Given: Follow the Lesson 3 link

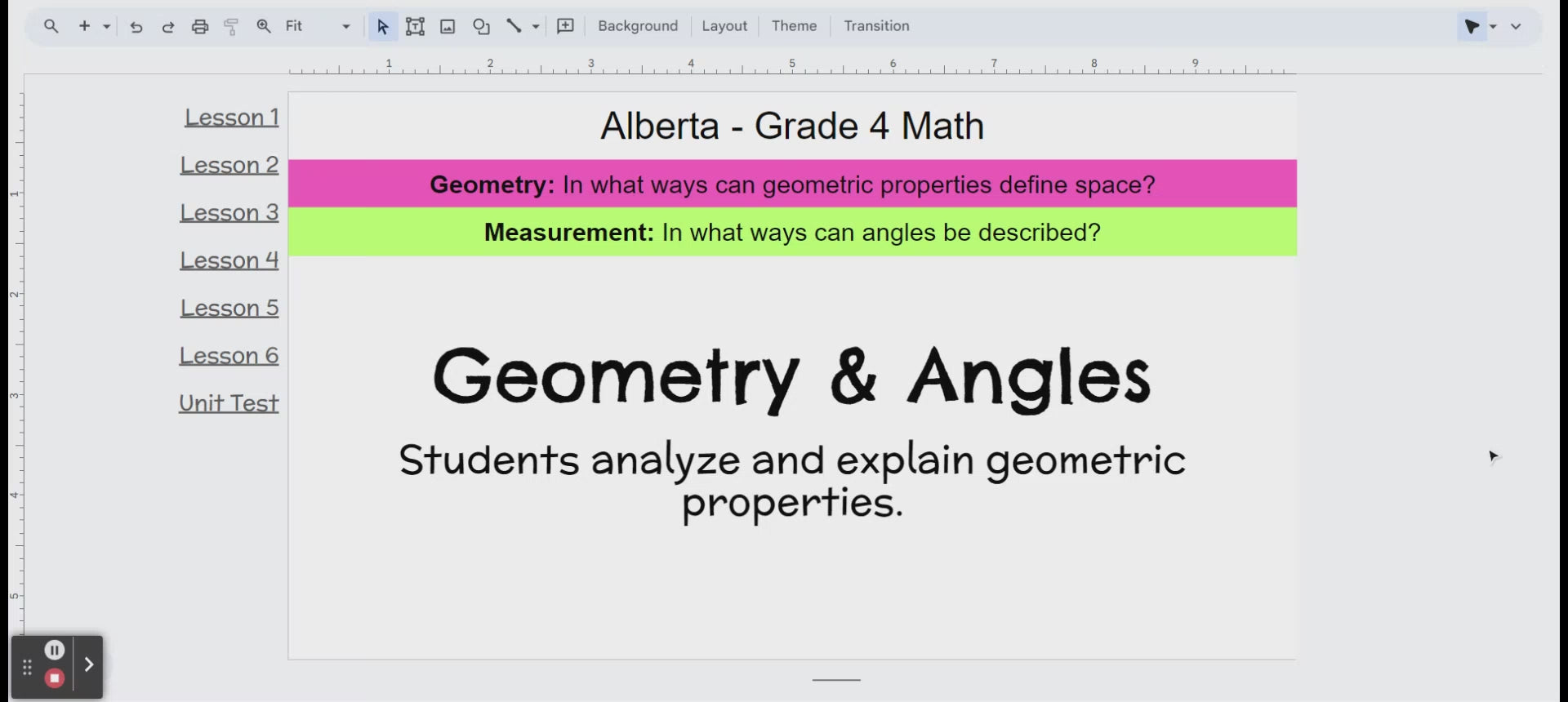Looking at the screenshot, I should 229,213.
